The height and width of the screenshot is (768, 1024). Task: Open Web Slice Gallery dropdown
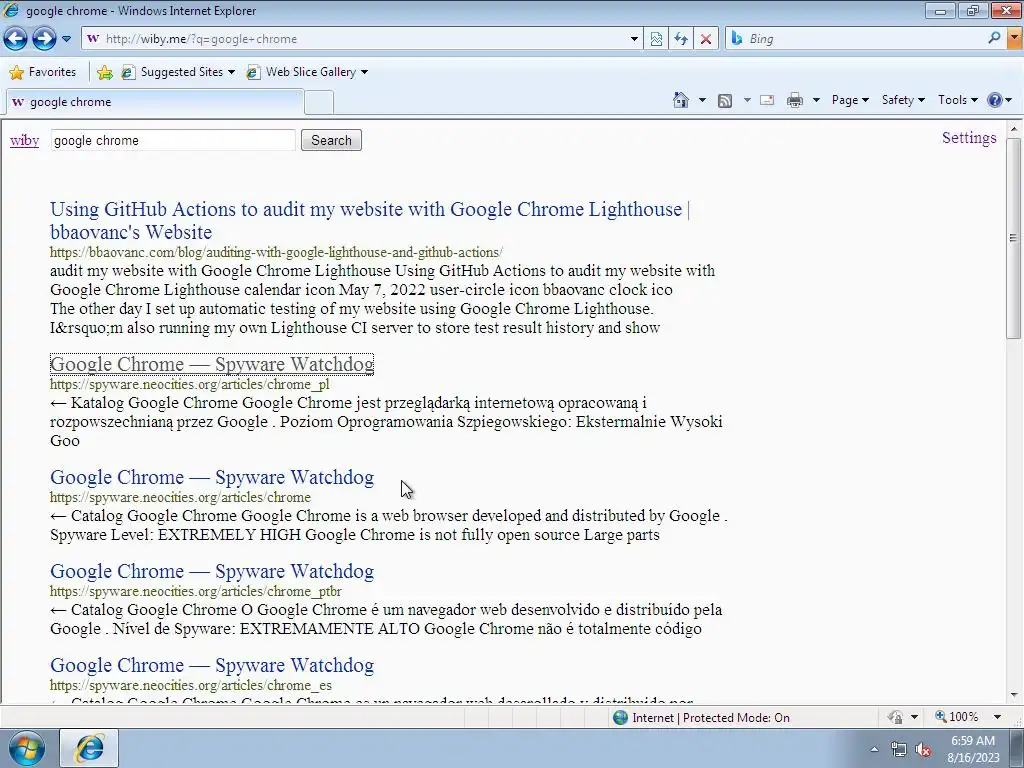(x=307, y=72)
